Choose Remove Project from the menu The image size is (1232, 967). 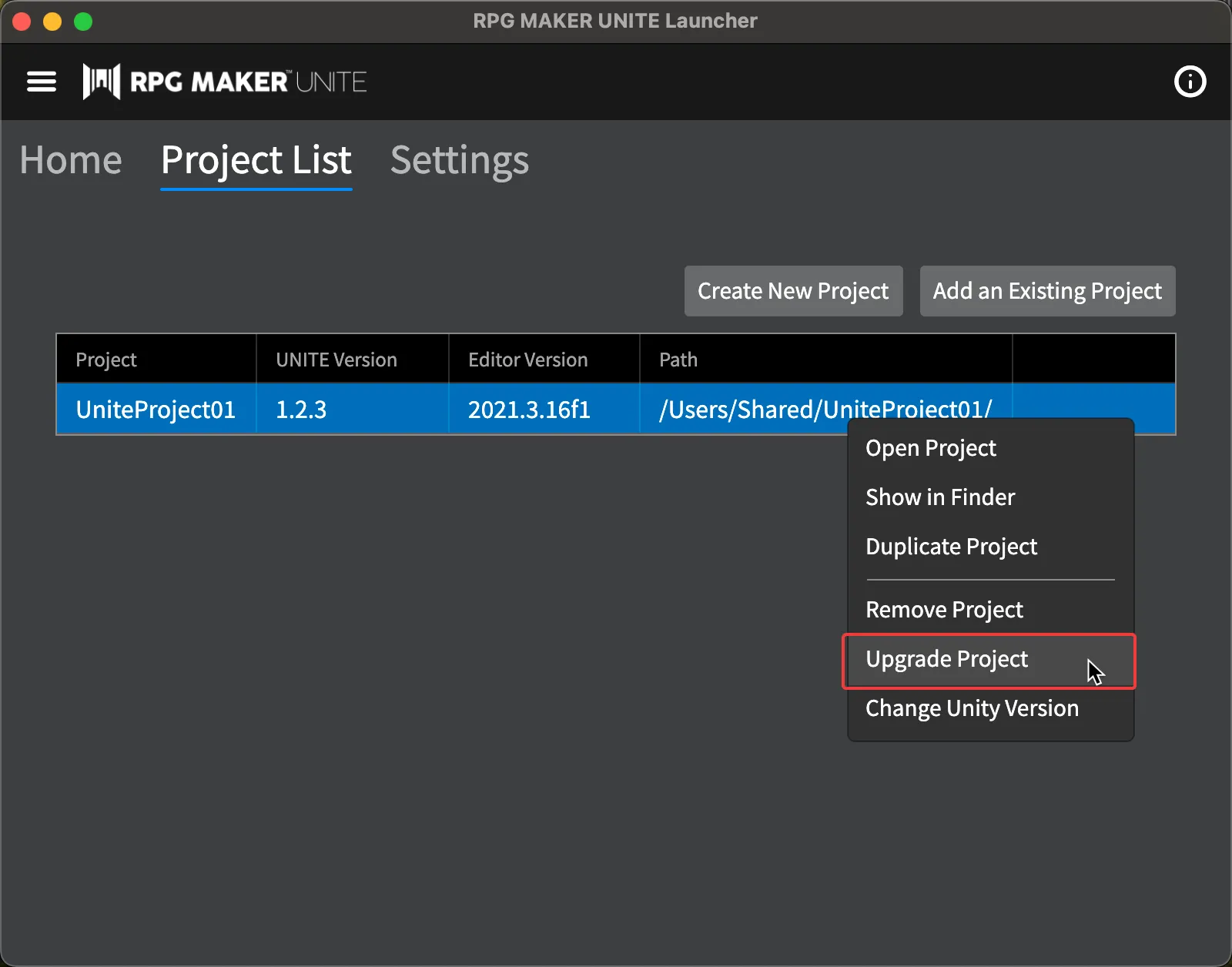[x=944, y=610]
